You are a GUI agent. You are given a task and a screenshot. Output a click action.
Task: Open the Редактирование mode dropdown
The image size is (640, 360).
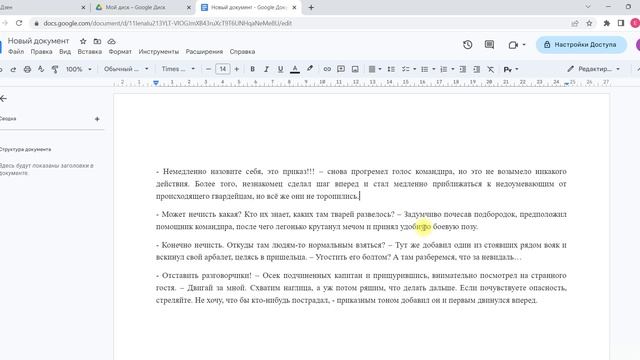(x=593, y=69)
